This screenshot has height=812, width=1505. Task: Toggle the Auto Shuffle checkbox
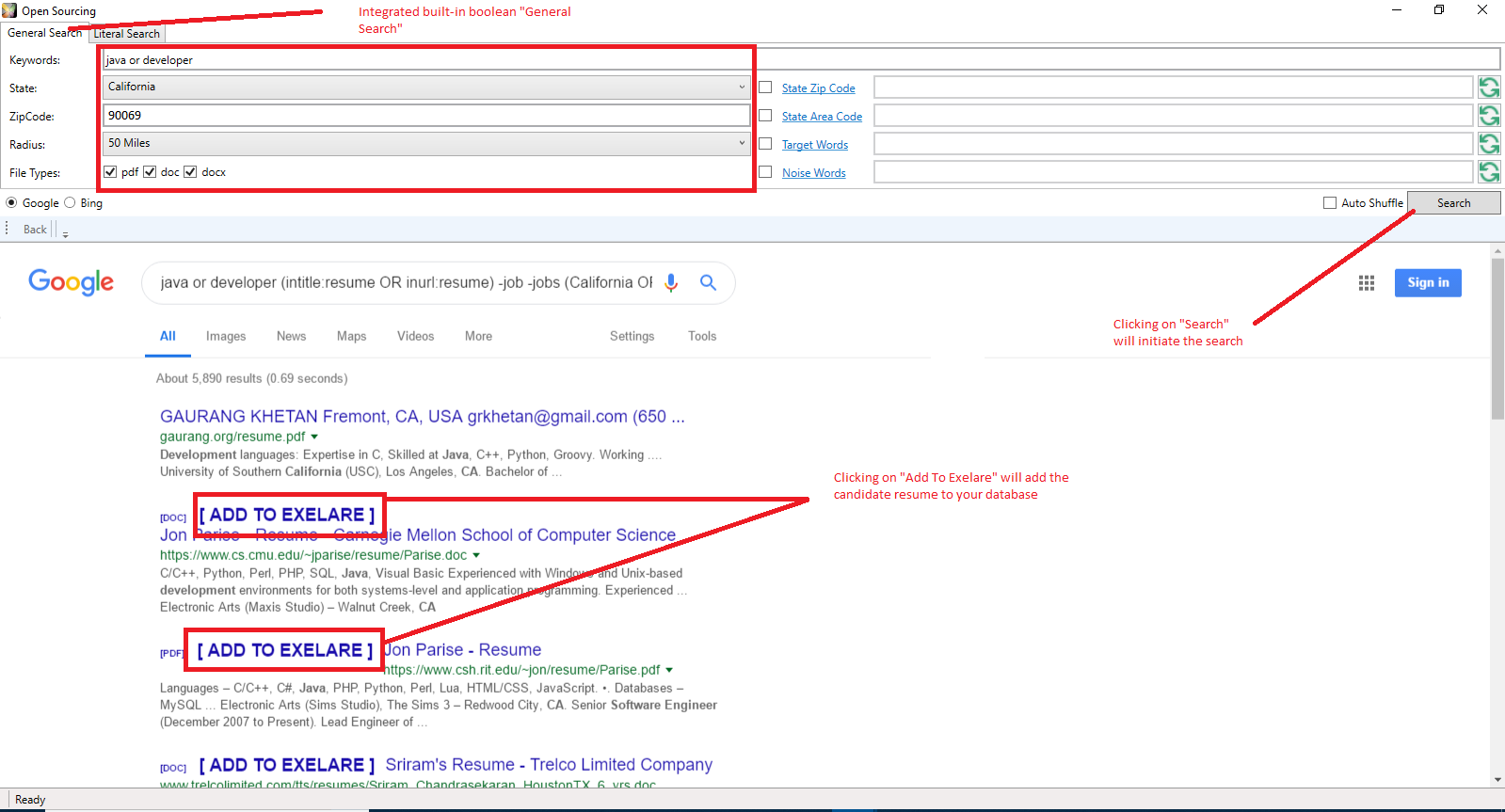click(x=1330, y=203)
